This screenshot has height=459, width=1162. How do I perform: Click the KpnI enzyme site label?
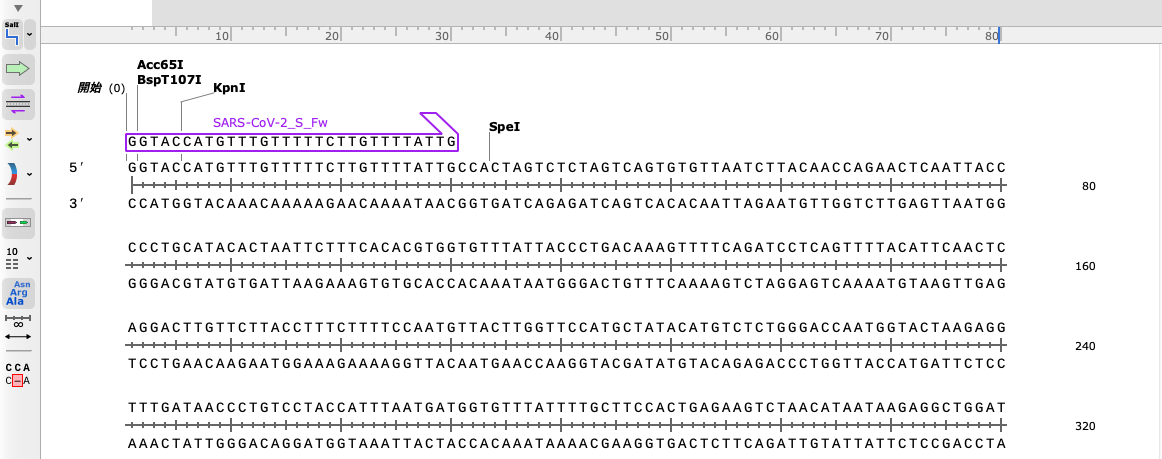229,88
